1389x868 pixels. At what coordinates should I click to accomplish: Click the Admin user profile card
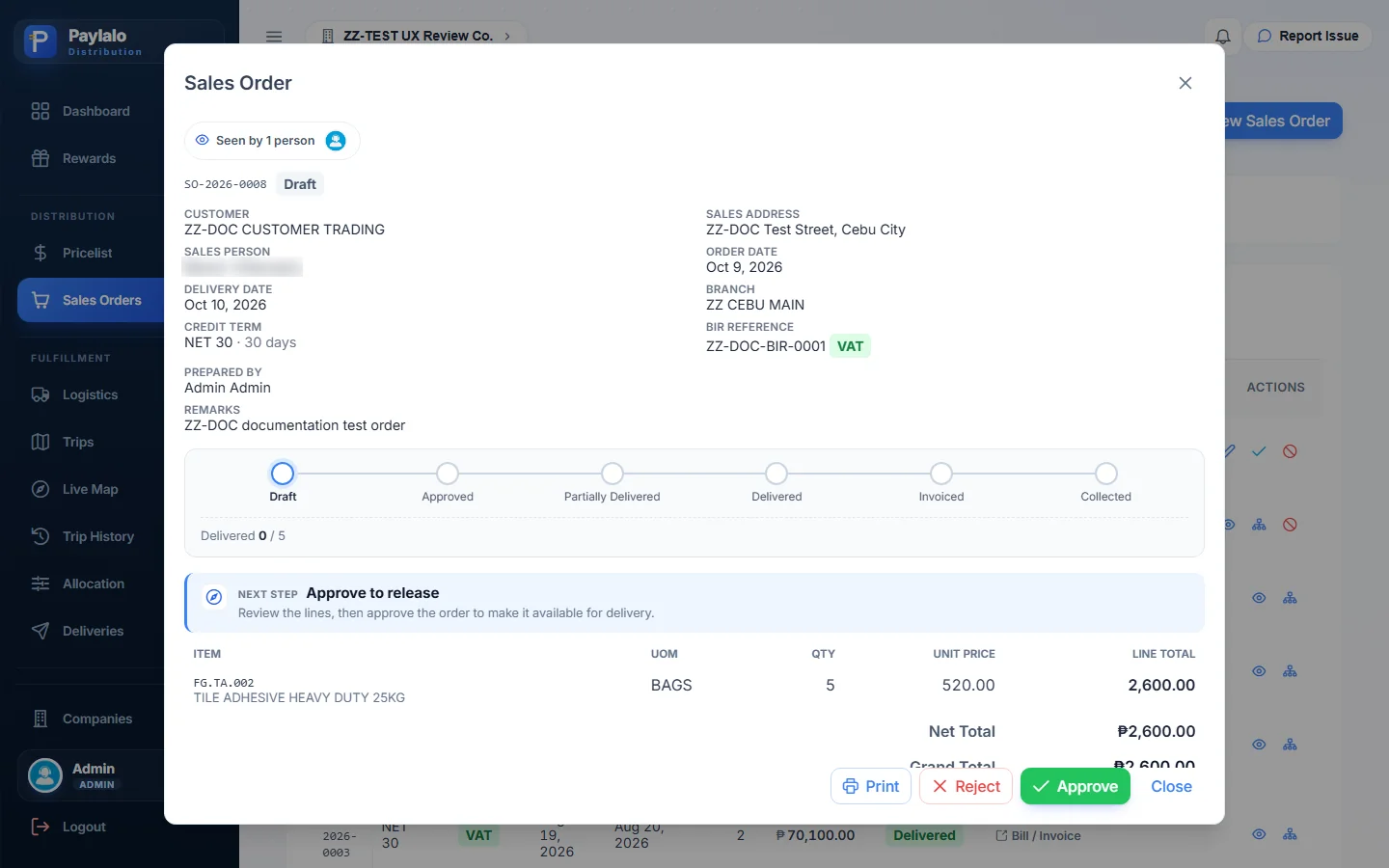pyautogui.click(x=91, y=775)
